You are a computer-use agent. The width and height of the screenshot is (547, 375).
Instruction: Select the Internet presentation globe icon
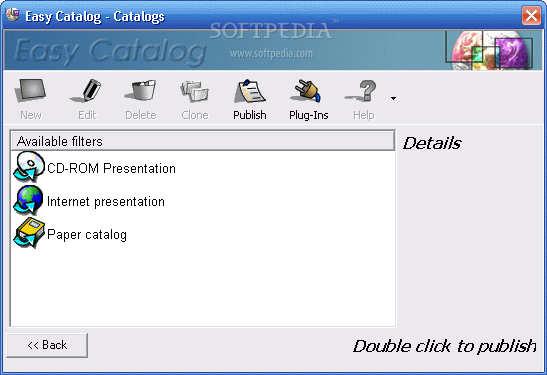tap(28, 200)
